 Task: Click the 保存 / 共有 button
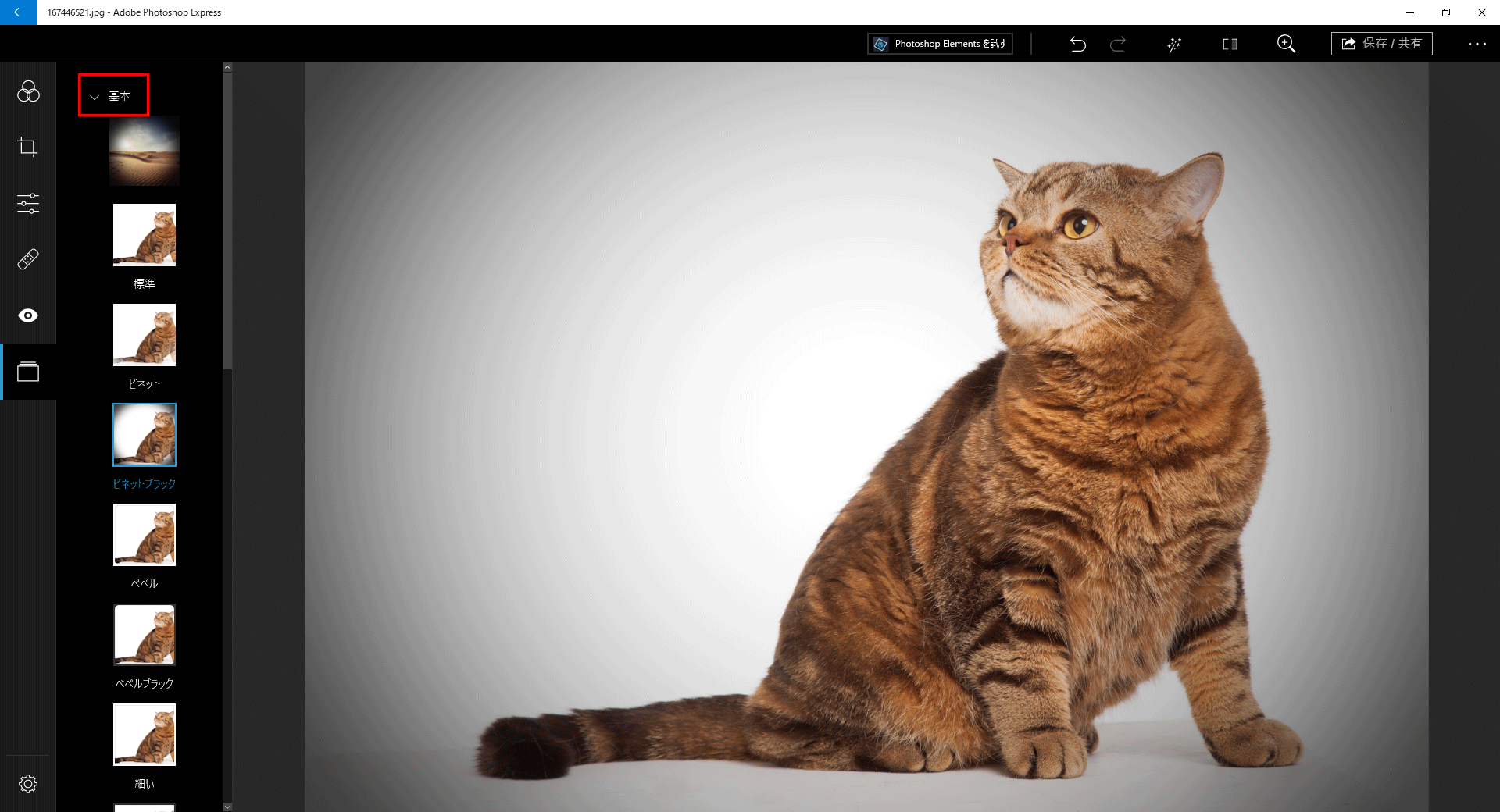[x=1381, y=44]
